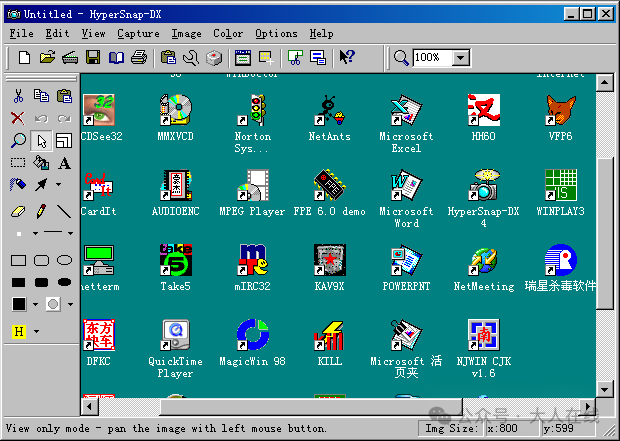Screen dimensions: 620x441
Task: Click the yellow H highlighter swatch
Action: [x=19, y=331]
